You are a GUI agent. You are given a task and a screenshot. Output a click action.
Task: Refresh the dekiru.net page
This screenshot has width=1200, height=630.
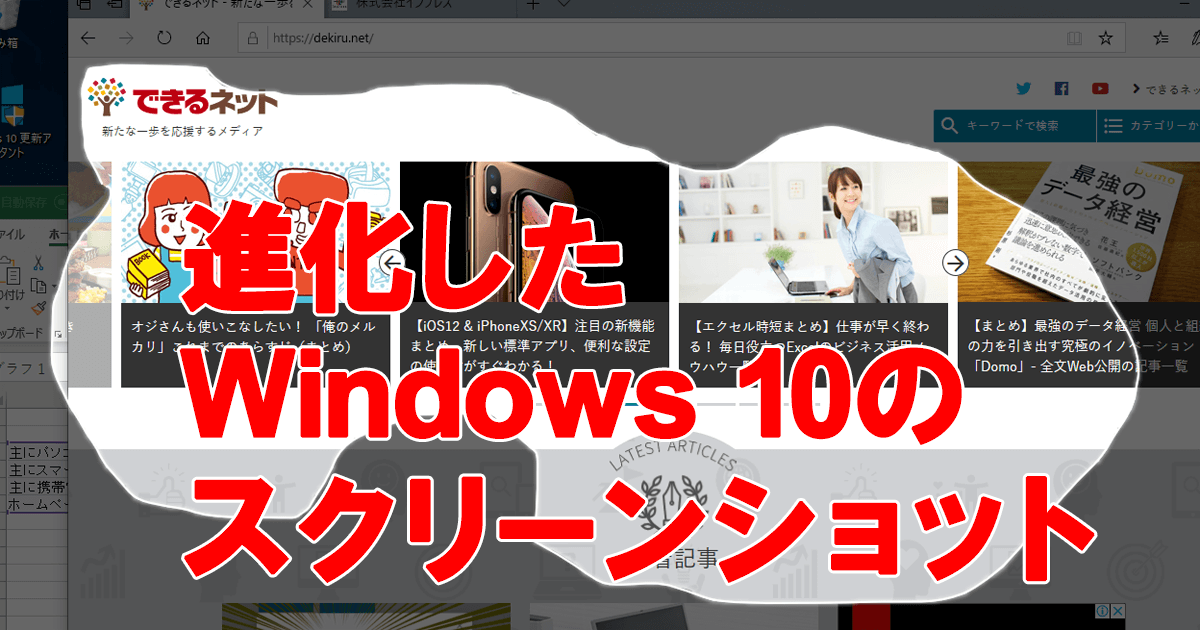click(164, 38)
